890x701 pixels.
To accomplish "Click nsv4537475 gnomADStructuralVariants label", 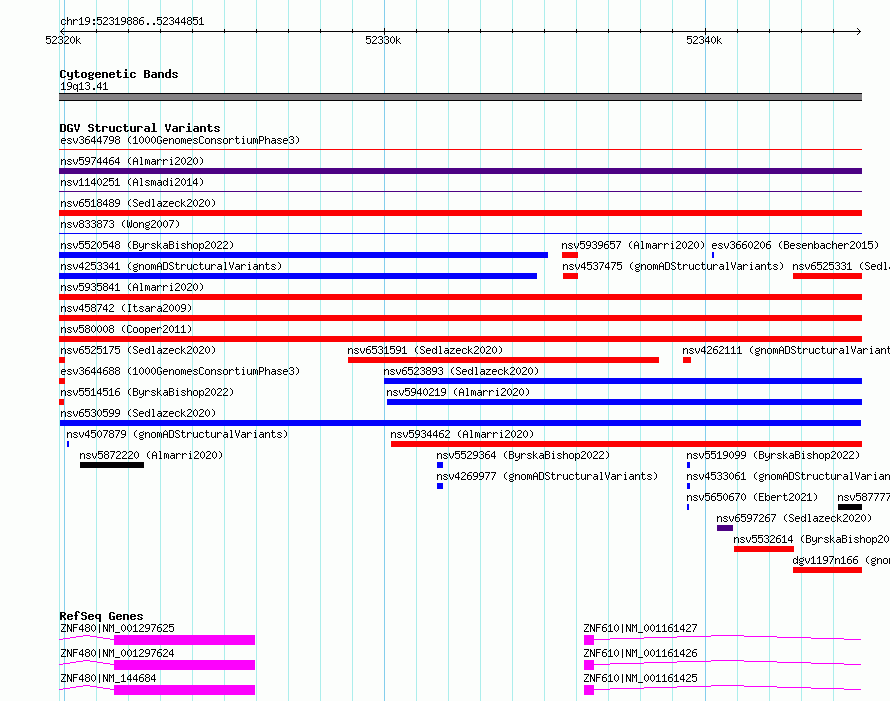I will 673,266.
